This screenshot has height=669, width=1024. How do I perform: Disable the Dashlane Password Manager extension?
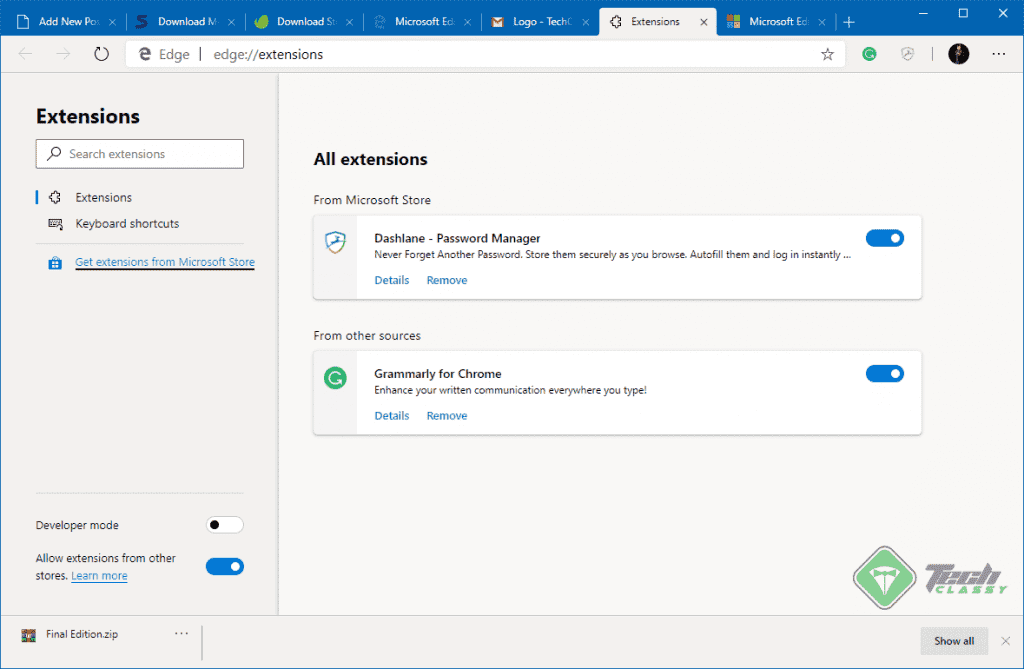pyautogui.click(x=884, y=238)
